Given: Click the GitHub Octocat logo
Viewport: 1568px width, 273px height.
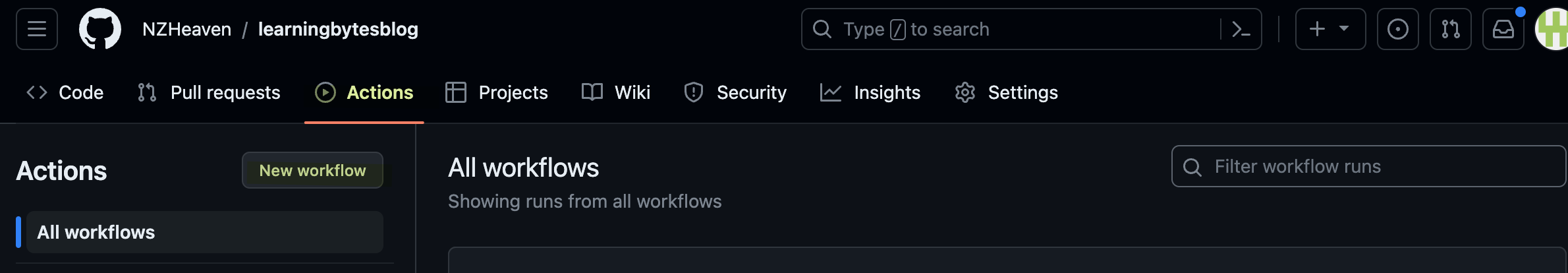Looking at the screenshot, I should 100,29.
